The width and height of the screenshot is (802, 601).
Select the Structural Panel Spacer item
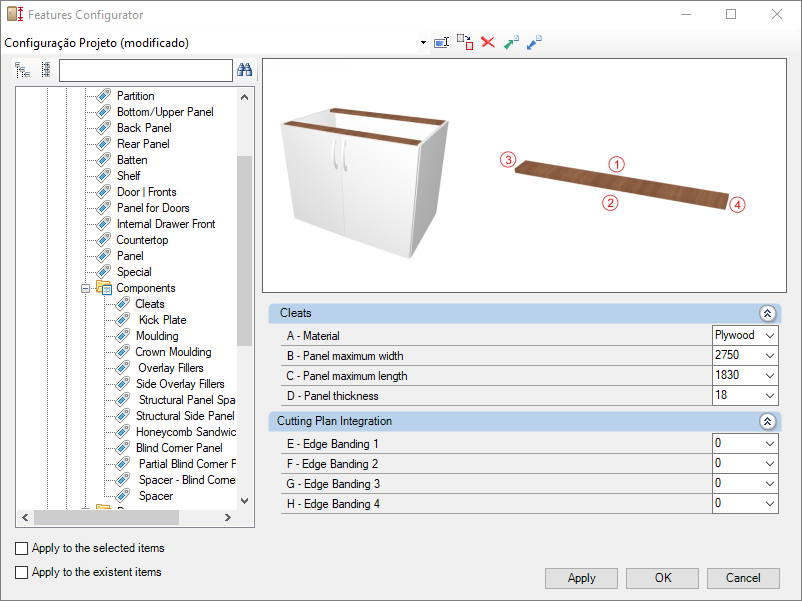pos(187,399)
